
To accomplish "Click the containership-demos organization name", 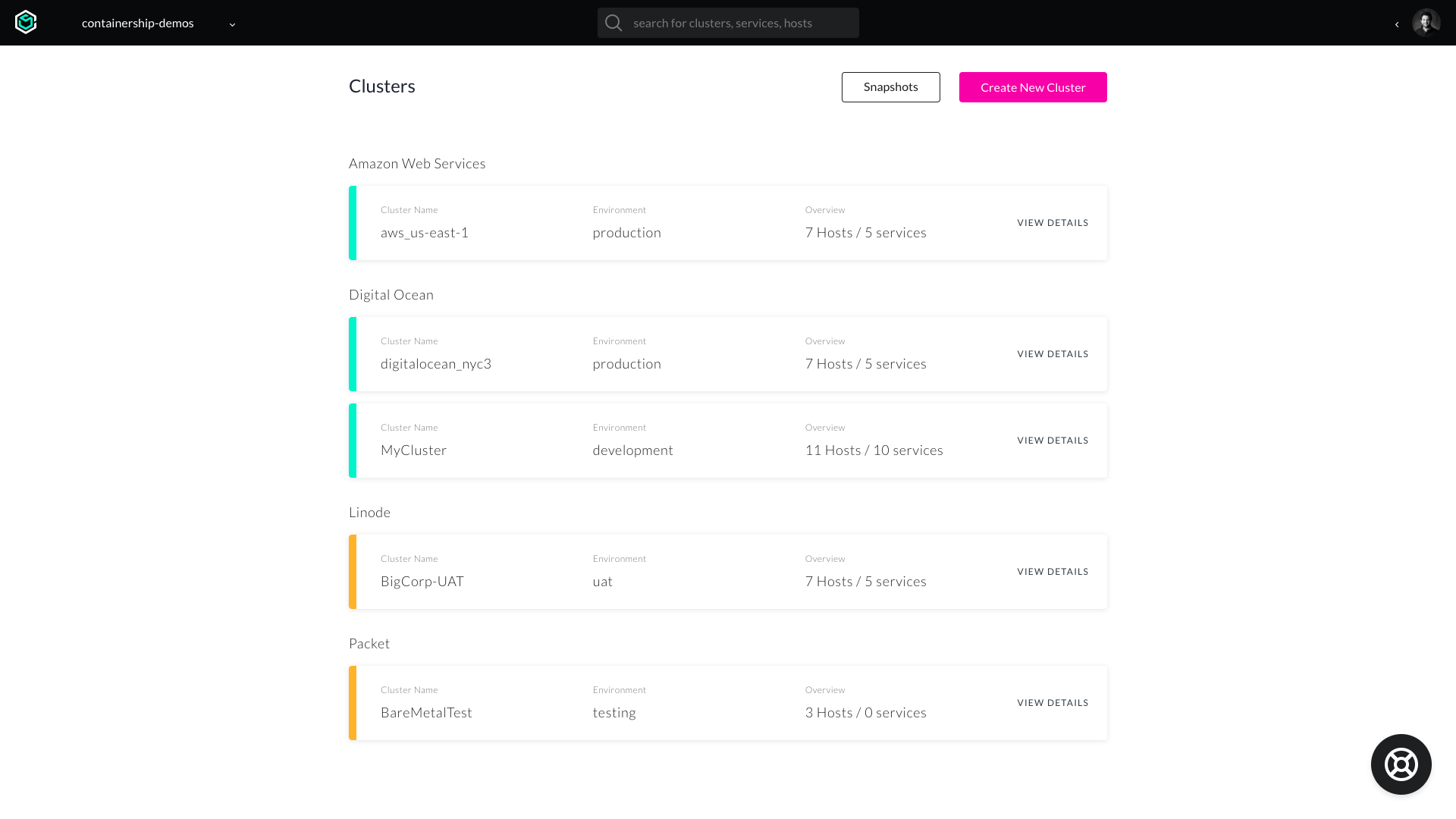I will coord(138,23).
